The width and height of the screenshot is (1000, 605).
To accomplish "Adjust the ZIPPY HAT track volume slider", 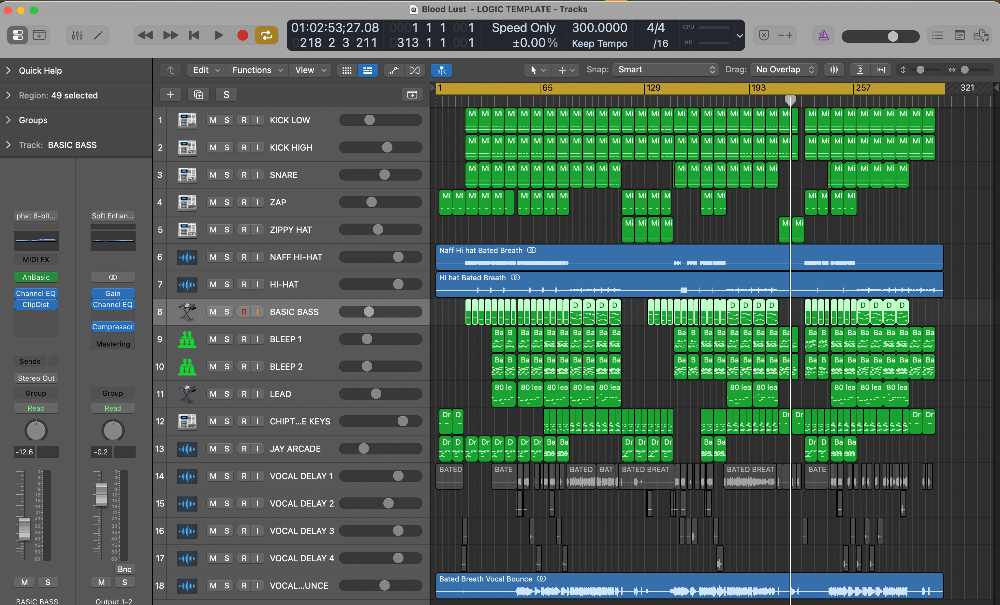I will click(x=380, y=230).
